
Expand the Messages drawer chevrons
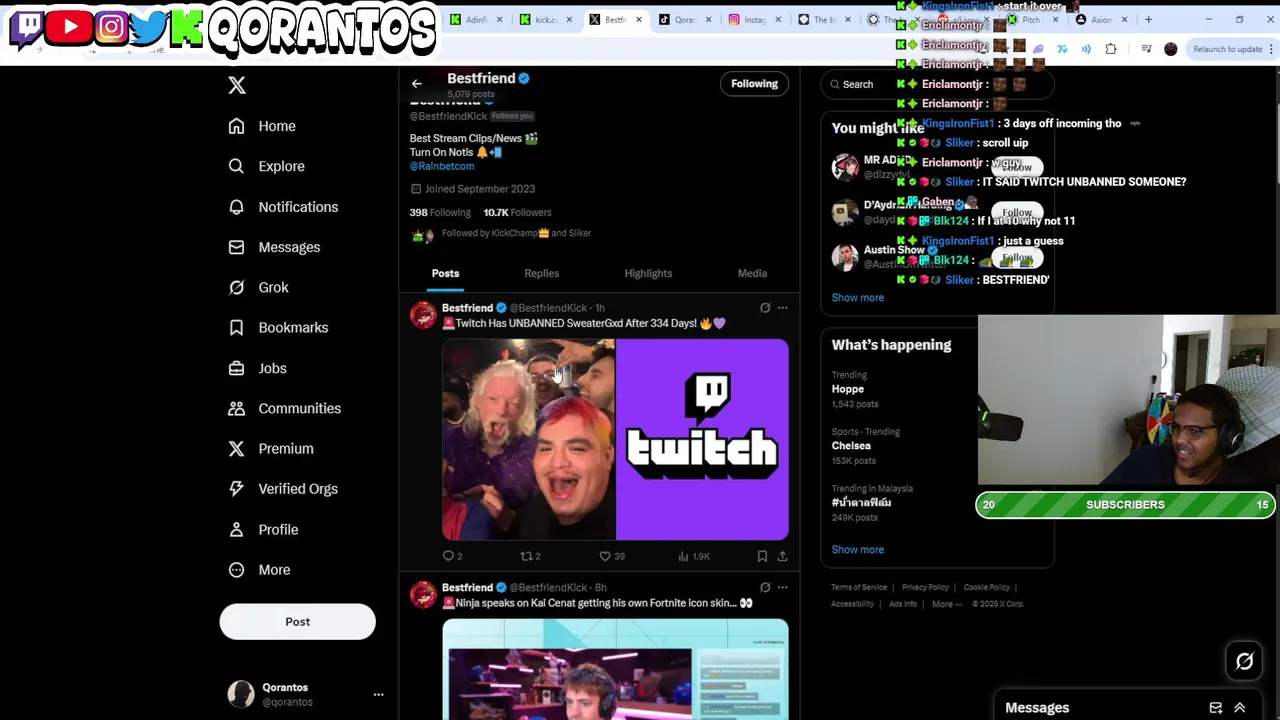click(1239, 708)
